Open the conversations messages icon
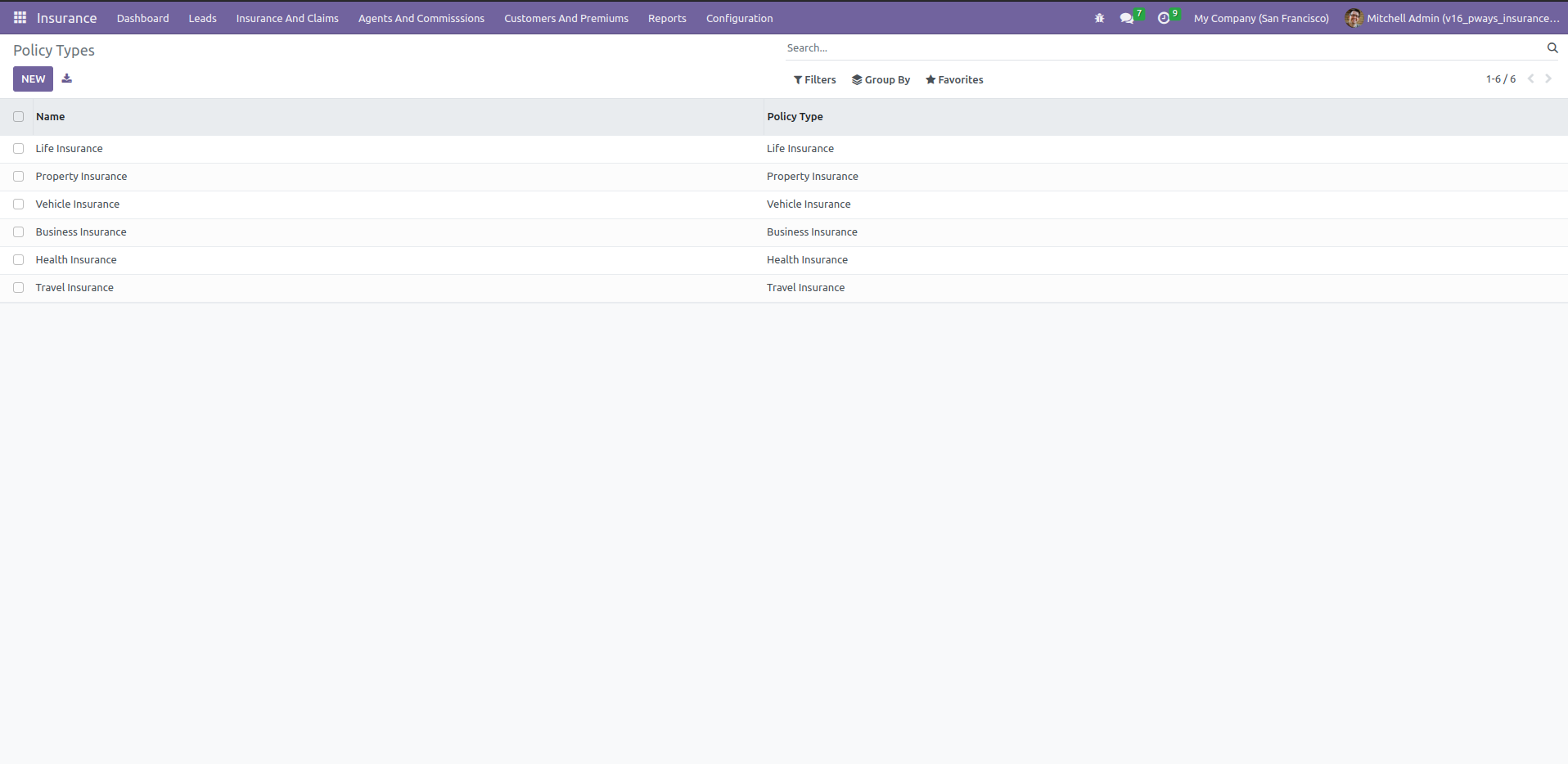Screen dimensions: 1568x764 click(x=1127, y=18)
